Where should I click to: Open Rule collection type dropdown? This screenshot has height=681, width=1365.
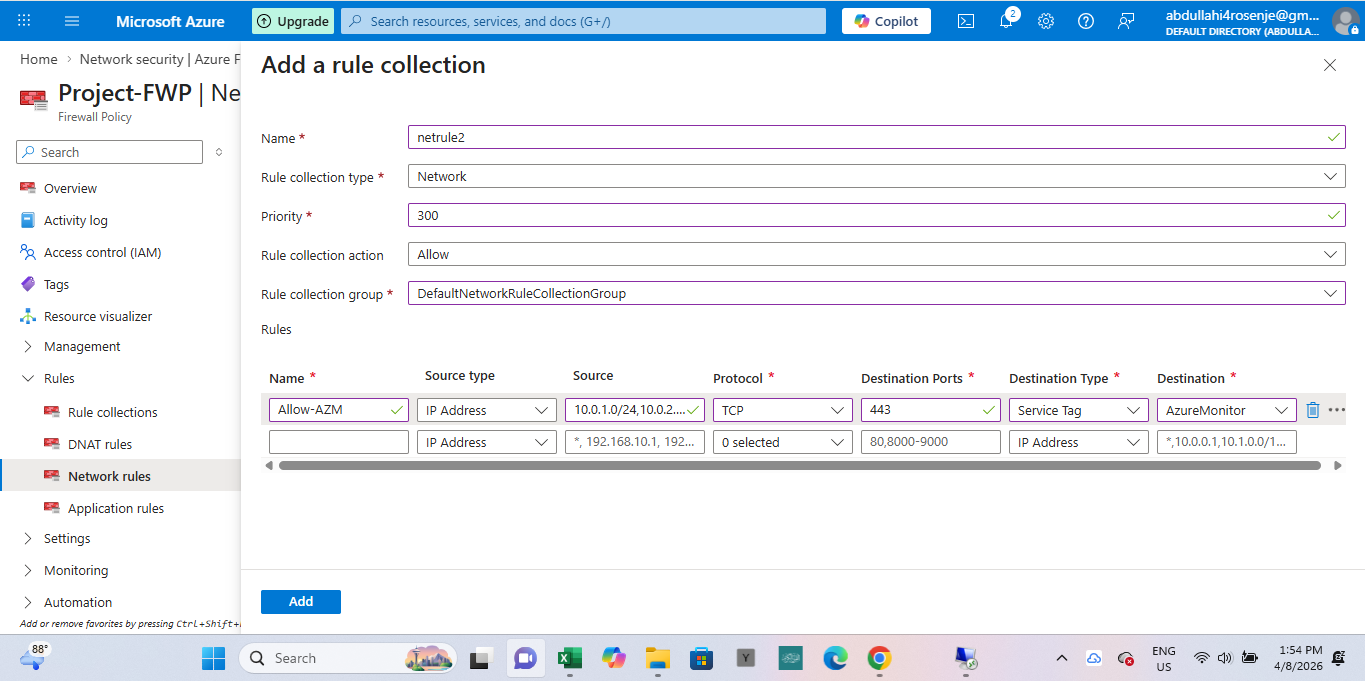click(876, 177)
